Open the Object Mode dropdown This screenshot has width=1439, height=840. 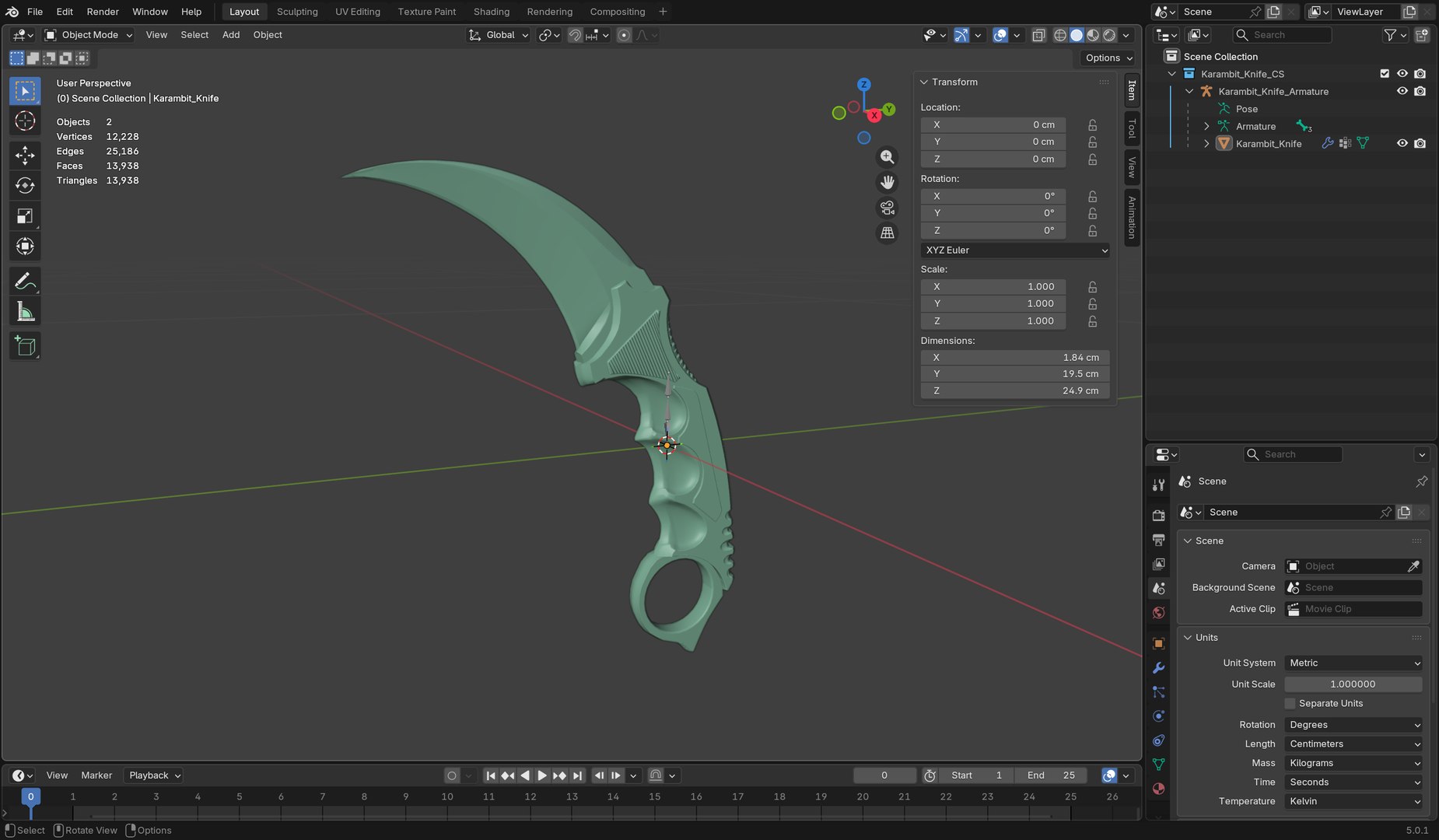point(89,35)
